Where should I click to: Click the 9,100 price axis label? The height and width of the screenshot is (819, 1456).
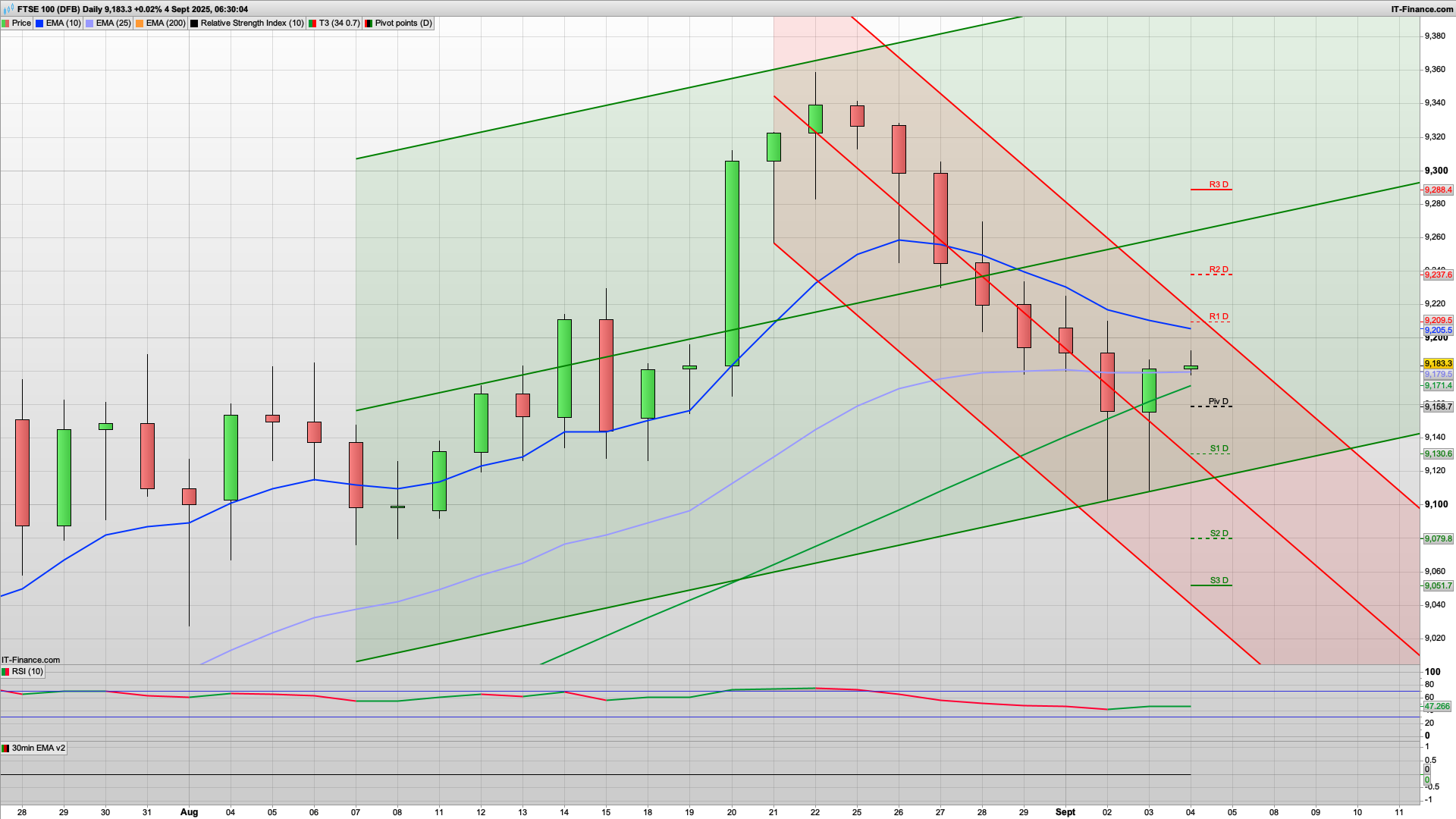click(x=1436, y=504)
